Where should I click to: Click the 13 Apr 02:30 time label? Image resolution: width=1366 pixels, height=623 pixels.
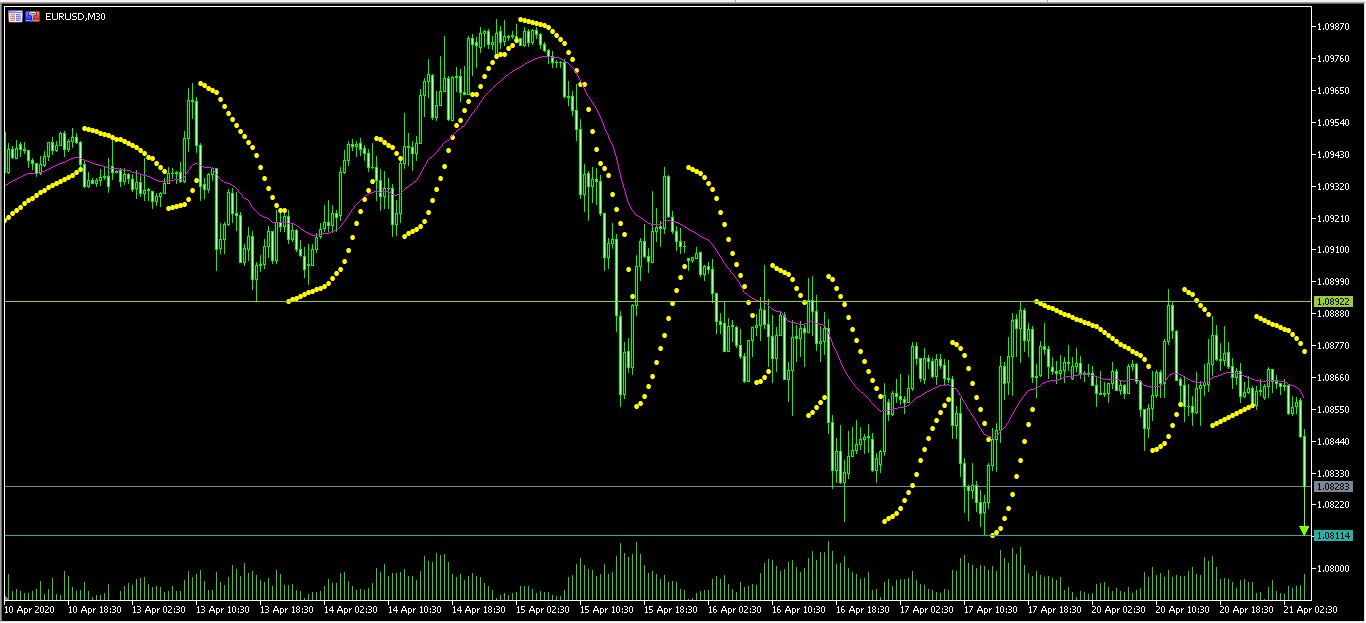click(158, 608)
